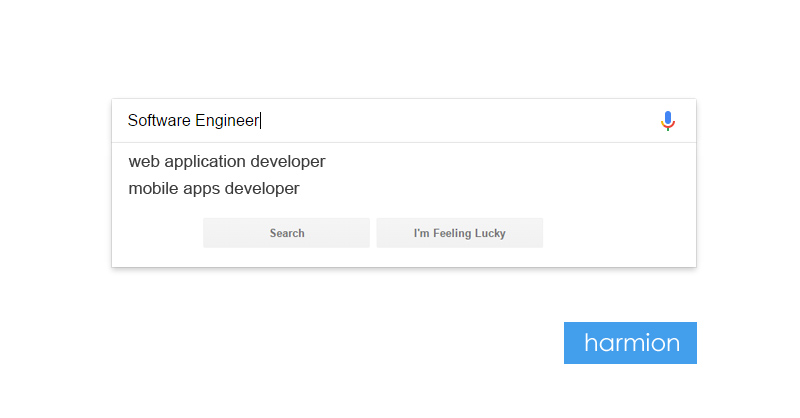Click the harmion logo badge
Screen dimensions: 800x418
click(x=630, y=343)
